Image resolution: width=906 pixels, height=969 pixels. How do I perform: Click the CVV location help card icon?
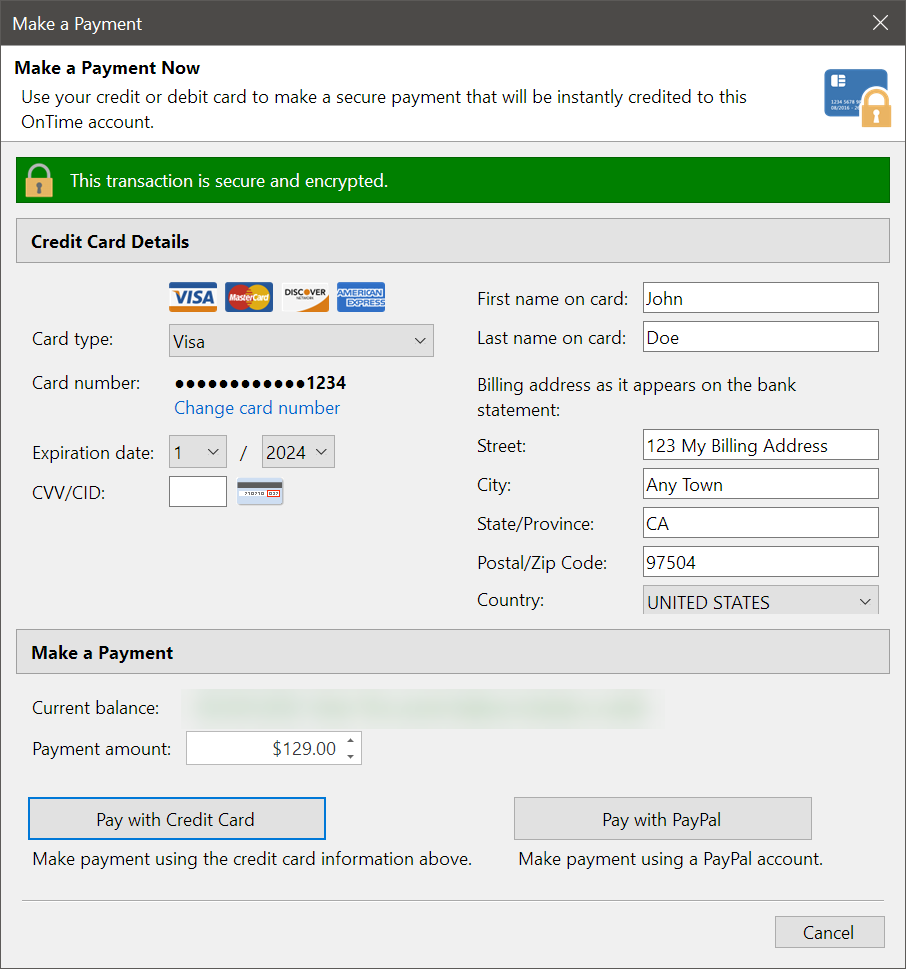click(x=260, y=492)
